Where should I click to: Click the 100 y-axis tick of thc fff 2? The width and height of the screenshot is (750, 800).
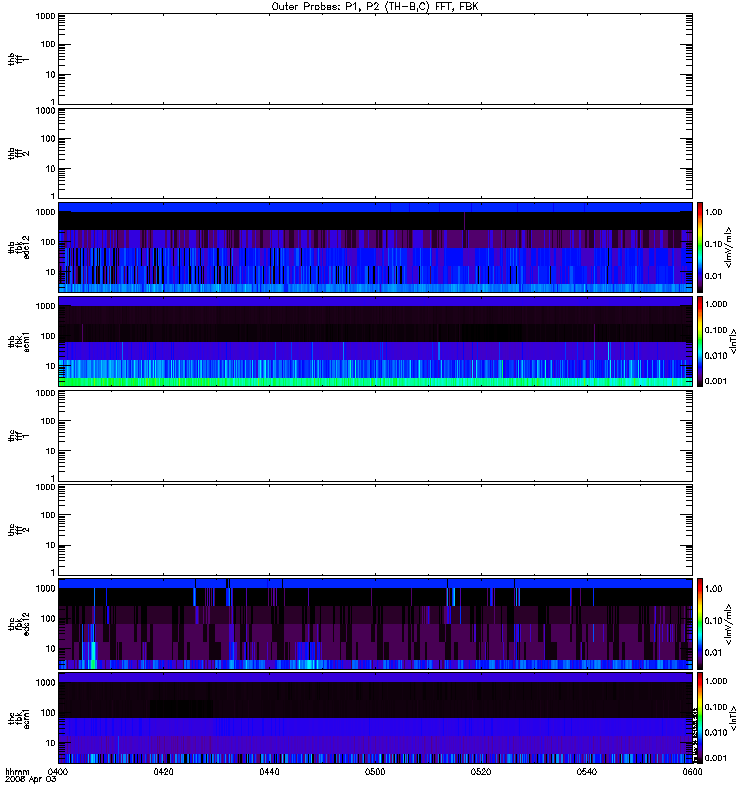[48, 515]
